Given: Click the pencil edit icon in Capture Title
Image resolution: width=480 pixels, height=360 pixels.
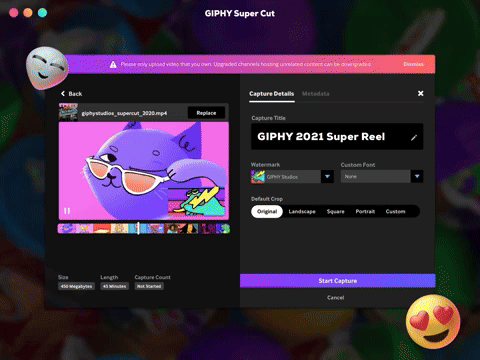Looking at the screenshot, I should click(x=414, y=138).
